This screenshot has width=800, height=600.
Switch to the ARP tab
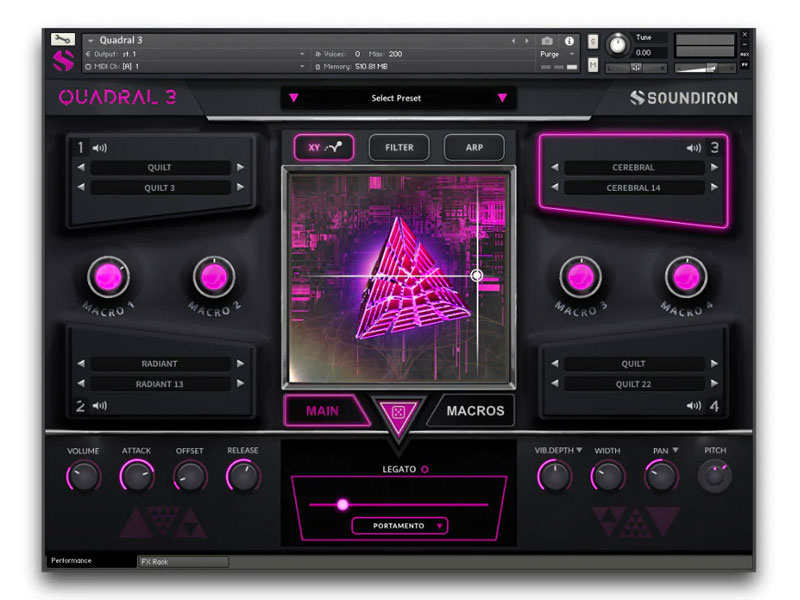tap(474, 147)
